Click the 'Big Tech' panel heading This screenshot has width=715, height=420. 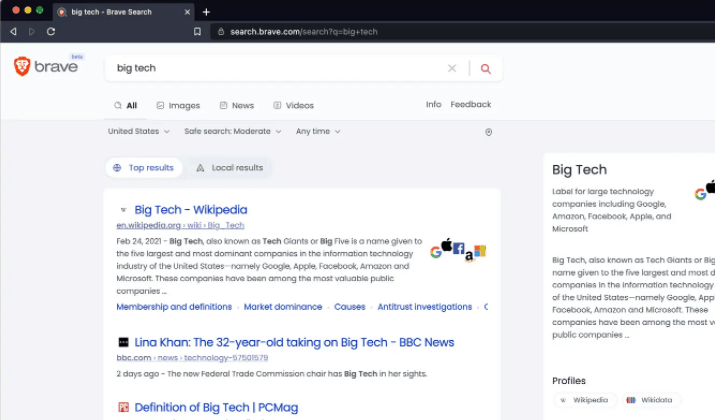pos(580,170)
